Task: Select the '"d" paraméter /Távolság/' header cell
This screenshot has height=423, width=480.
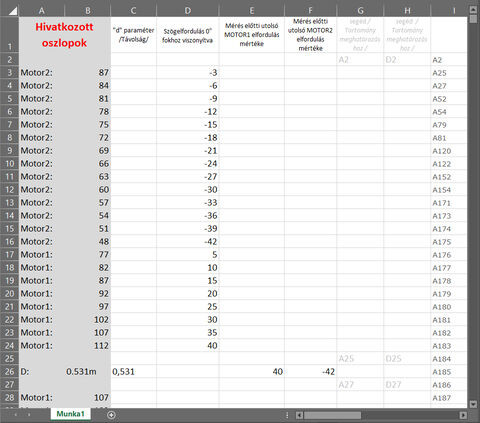Action: pyautogui.click(x=133, y=35)
